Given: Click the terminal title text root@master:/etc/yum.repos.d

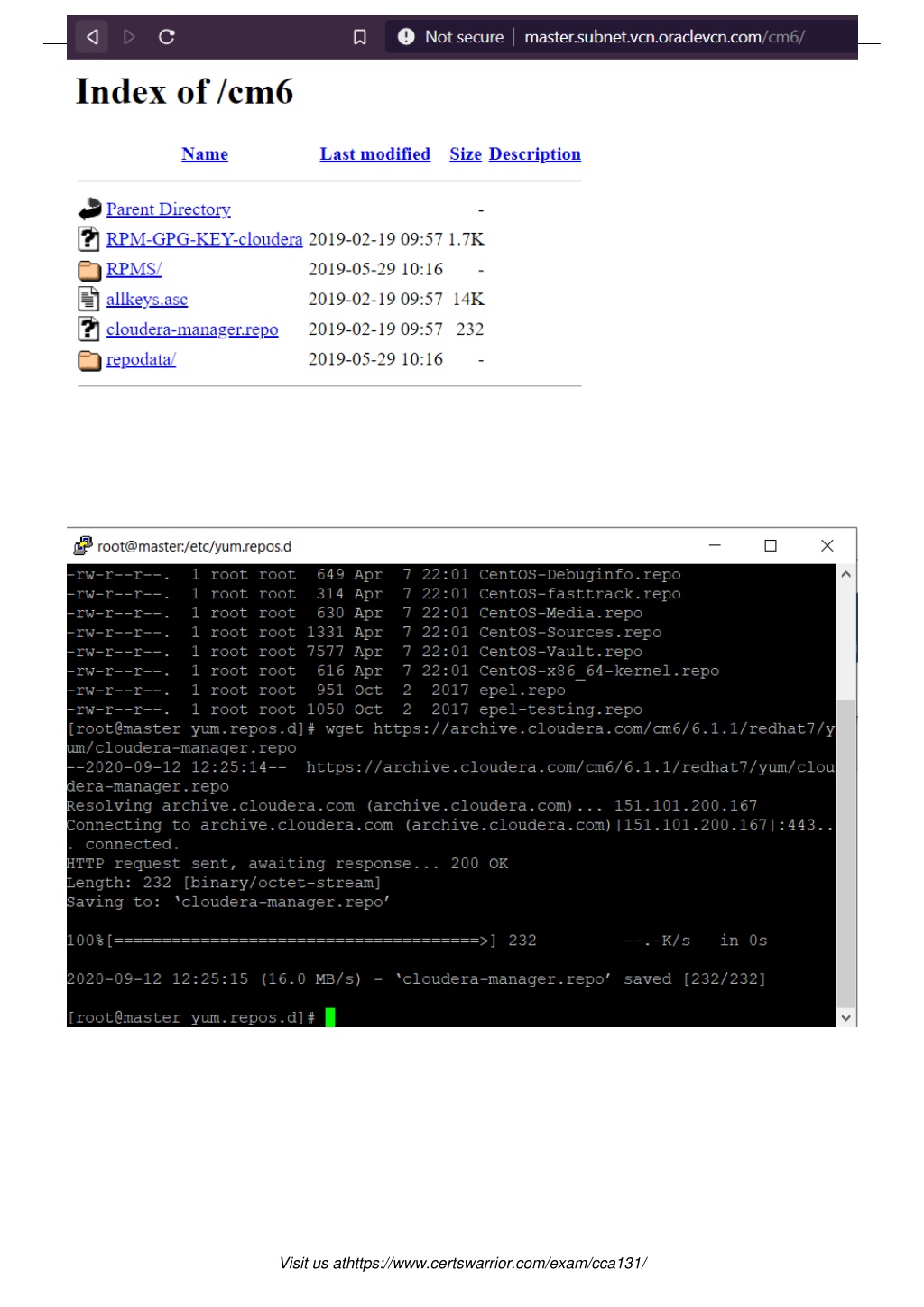Looking at the screenshot, I should [x=195, y=546].
